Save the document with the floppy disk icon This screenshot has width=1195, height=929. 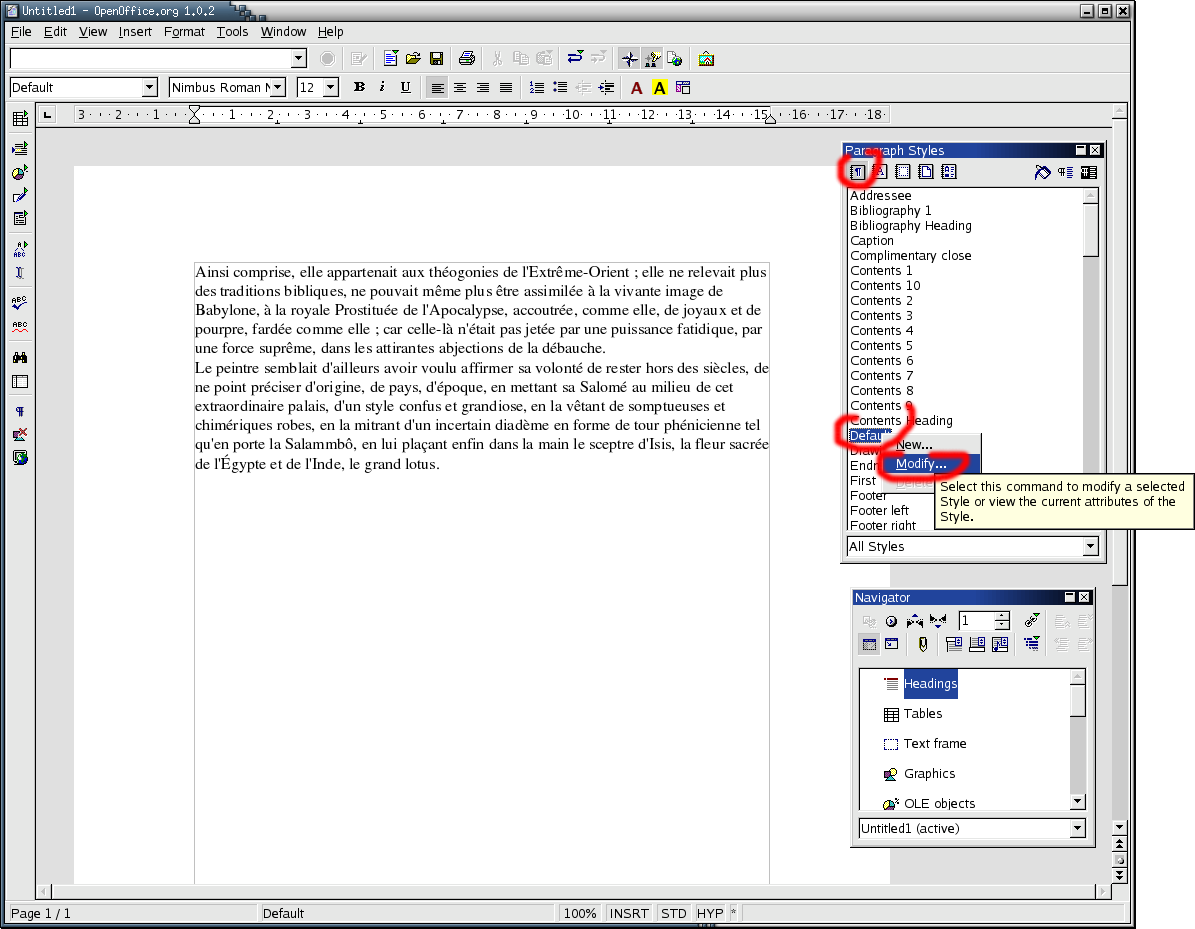437,59
